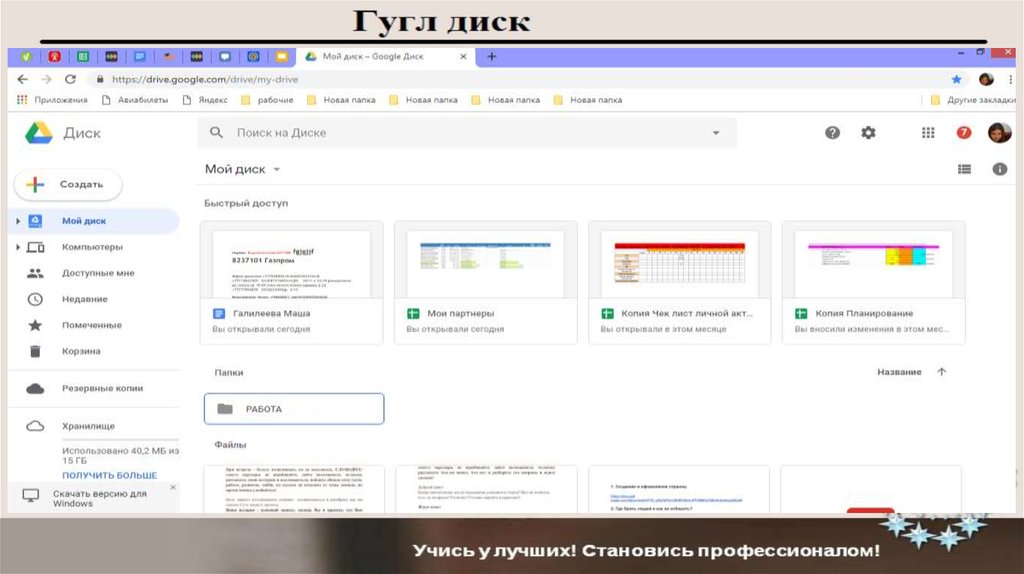The image size is (1024, 574).
Task: Open Google Drive settings gear
Action: (x=868, y=133)
